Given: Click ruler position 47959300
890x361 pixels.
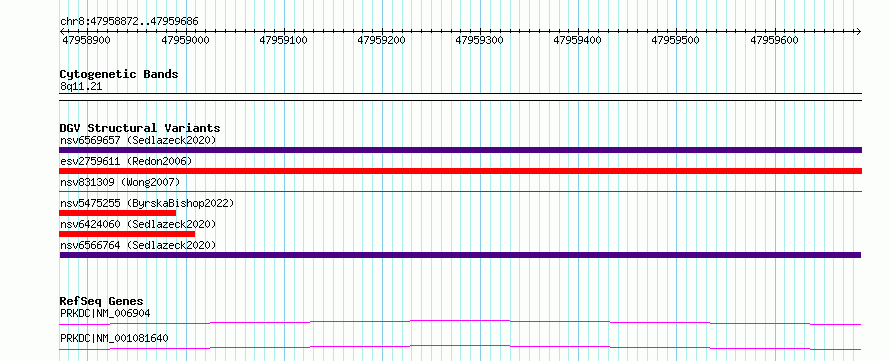Looking at the screenshot, I should coord(480,40).
